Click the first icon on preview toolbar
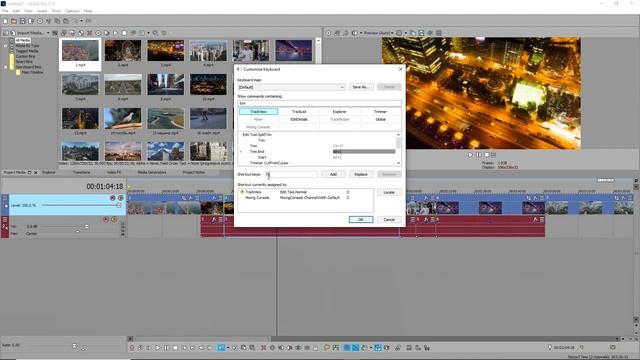The width and height of the screenshot is (640, 360). (x=329, y=33)
